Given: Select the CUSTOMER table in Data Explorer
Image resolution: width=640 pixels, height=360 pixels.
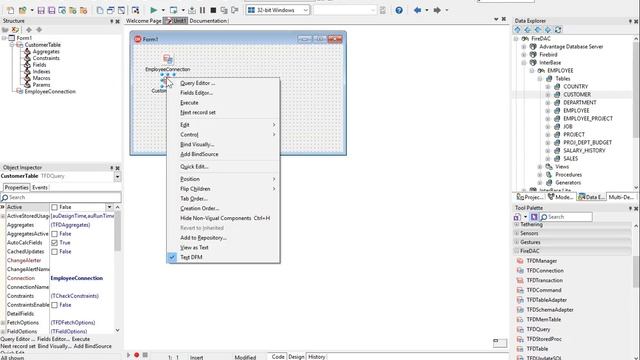Looking at the screenshot, I should point(577,95).
